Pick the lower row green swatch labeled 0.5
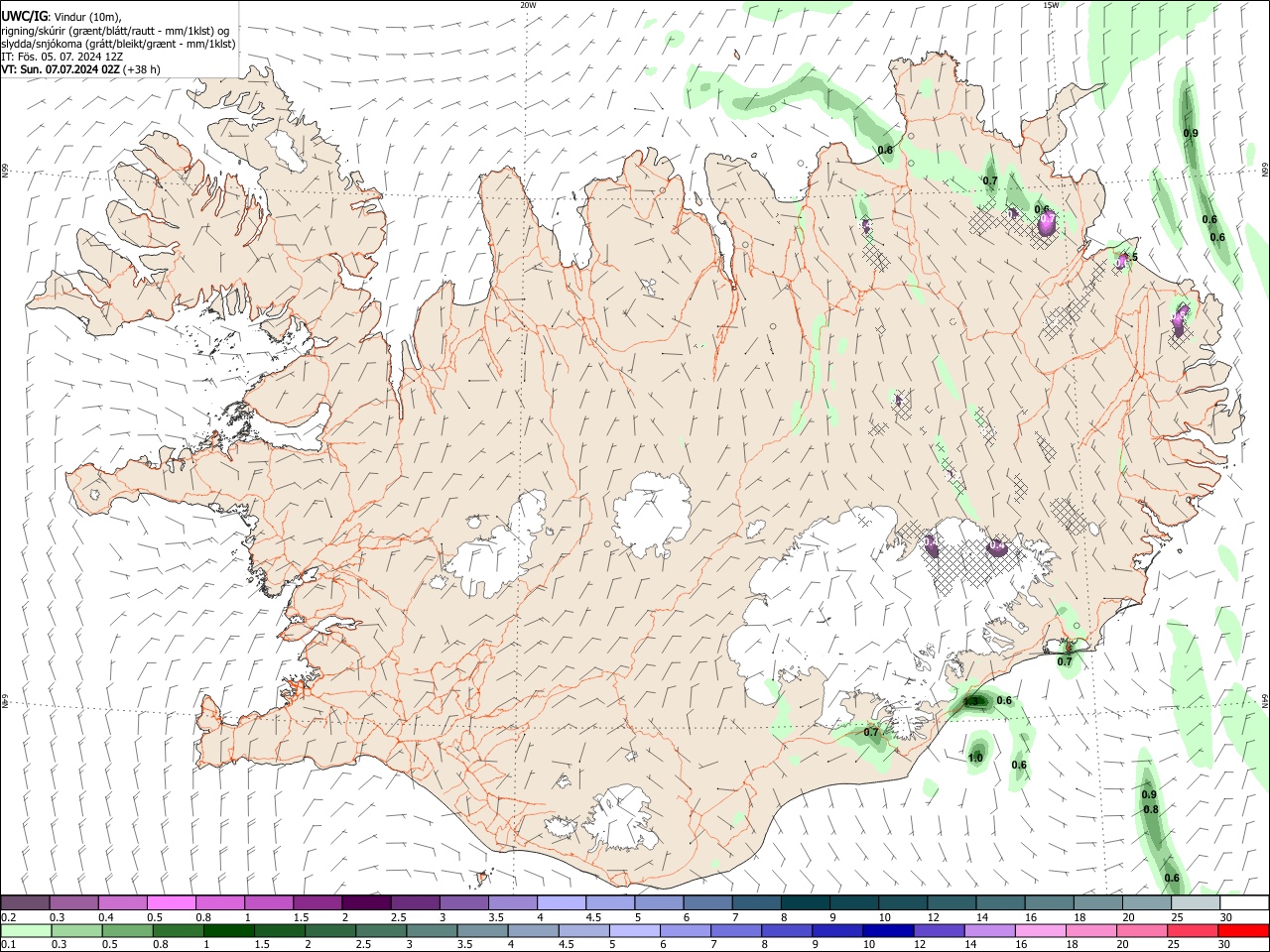The height and width of the screenshot is (952, 1270). pos(127,931)
